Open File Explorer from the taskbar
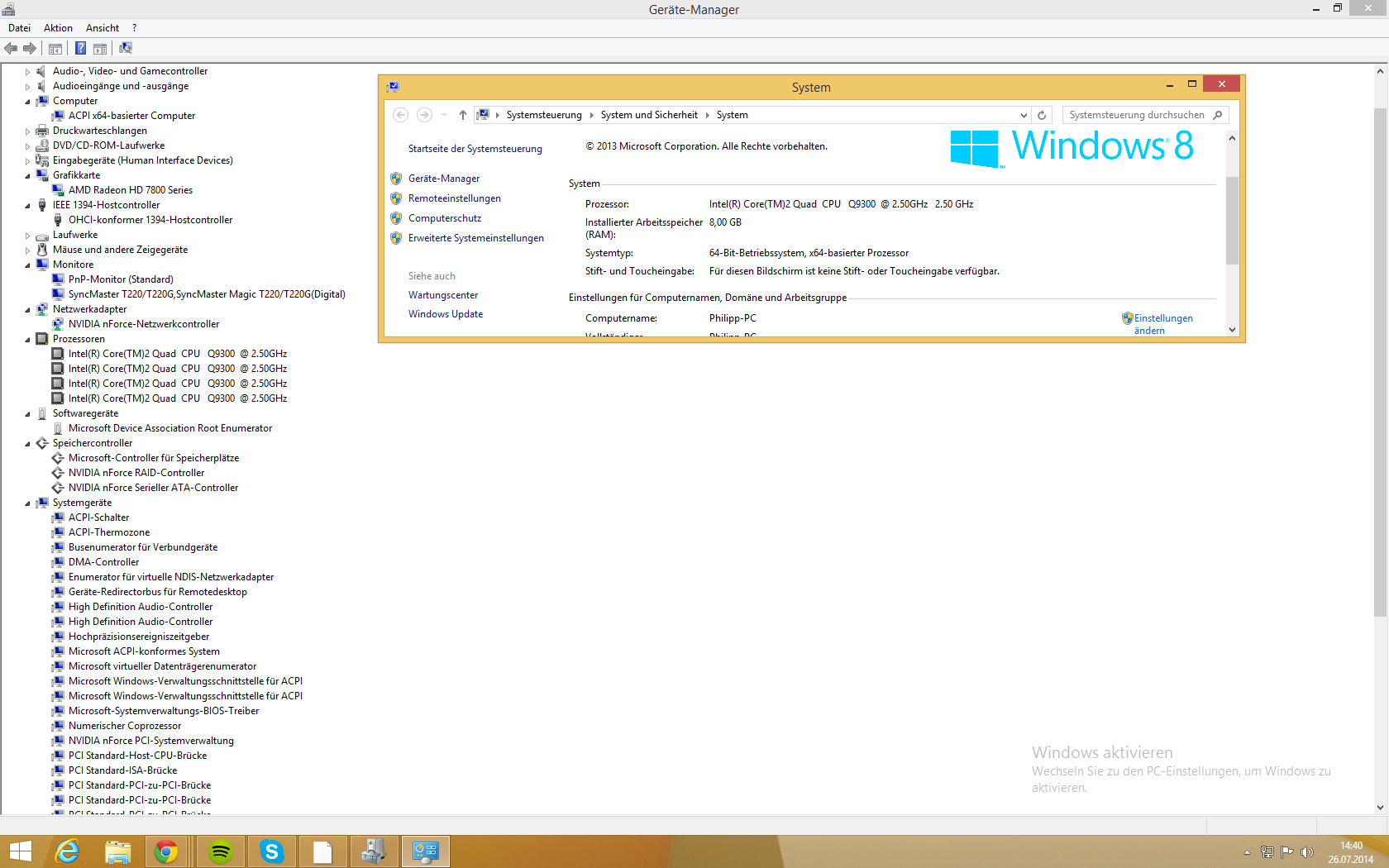 tap(117, 851)
